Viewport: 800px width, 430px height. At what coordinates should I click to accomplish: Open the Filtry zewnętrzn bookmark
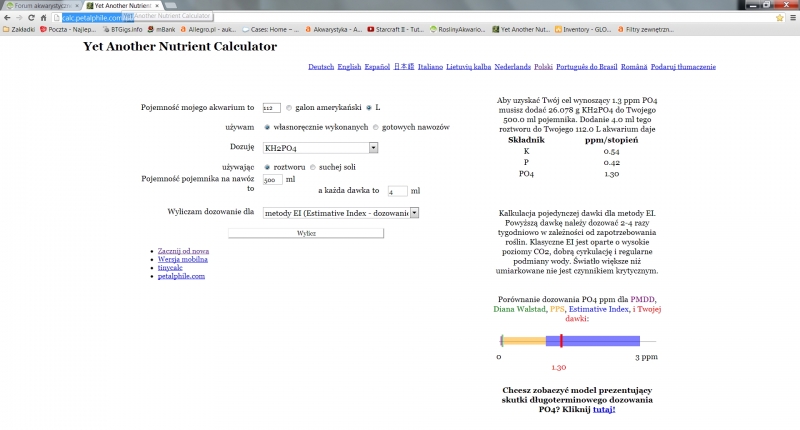pos(646,30)
